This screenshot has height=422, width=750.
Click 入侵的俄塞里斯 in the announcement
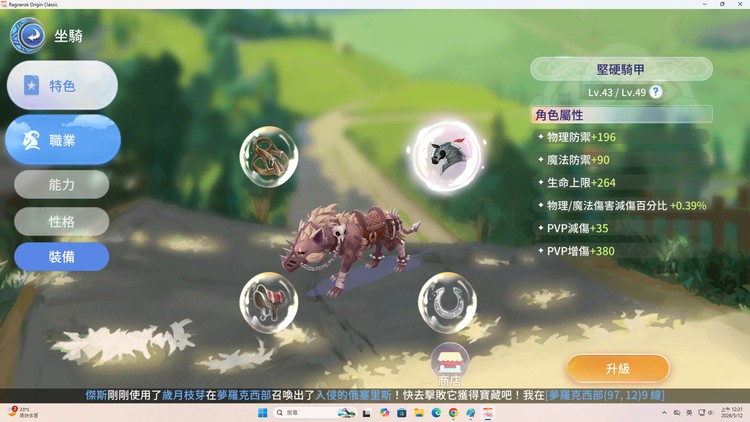click(x=353, y=395)
